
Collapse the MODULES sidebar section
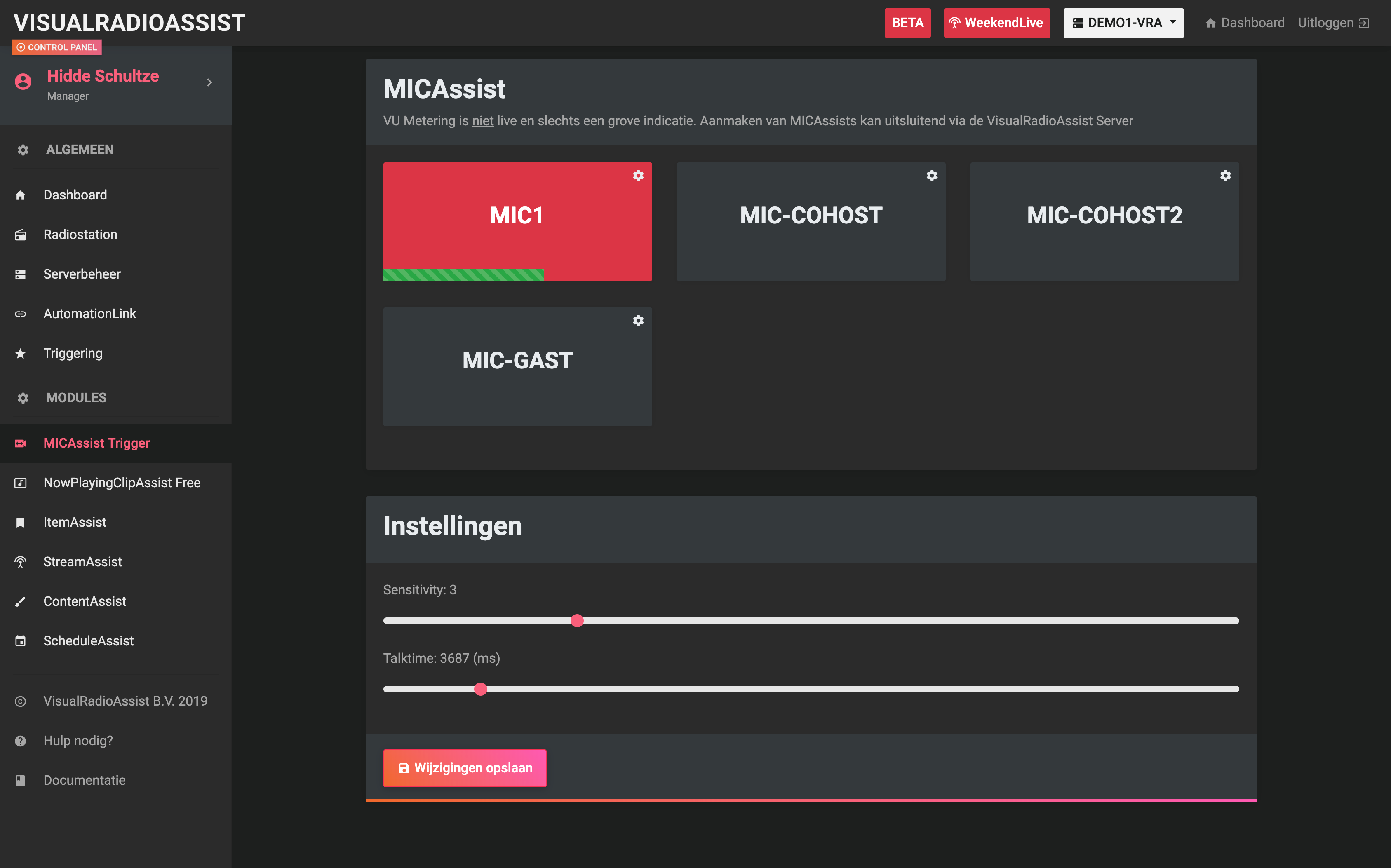[76, 398]
